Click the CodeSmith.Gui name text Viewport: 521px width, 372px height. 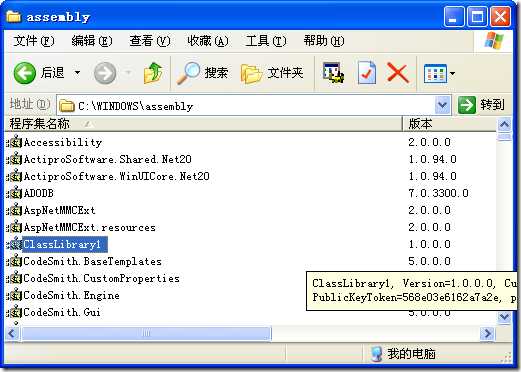click(62, 312)
